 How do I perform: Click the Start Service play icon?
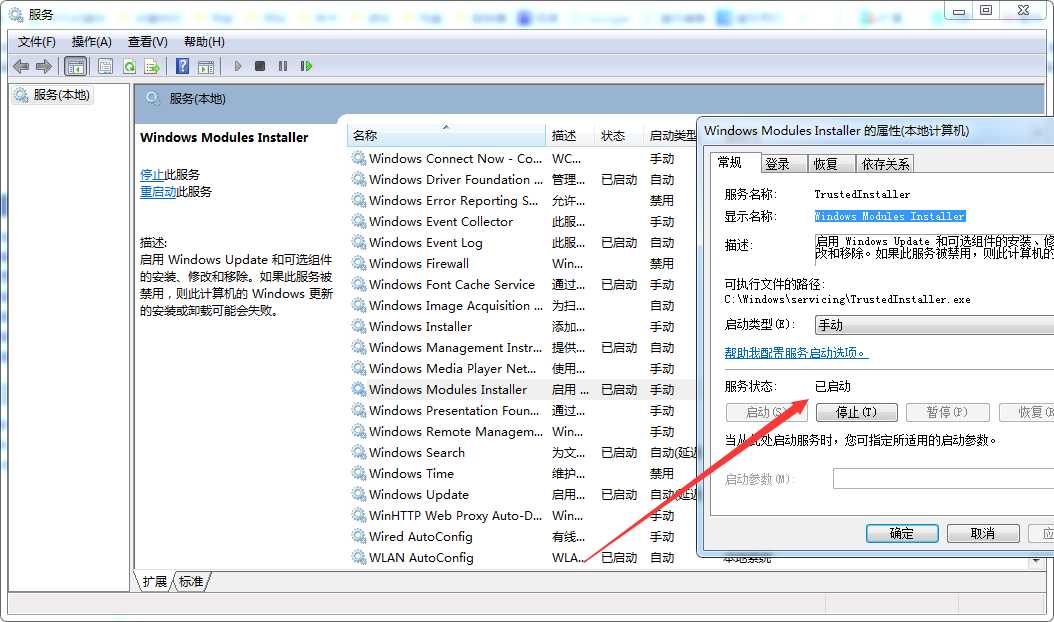click(237, 66)
